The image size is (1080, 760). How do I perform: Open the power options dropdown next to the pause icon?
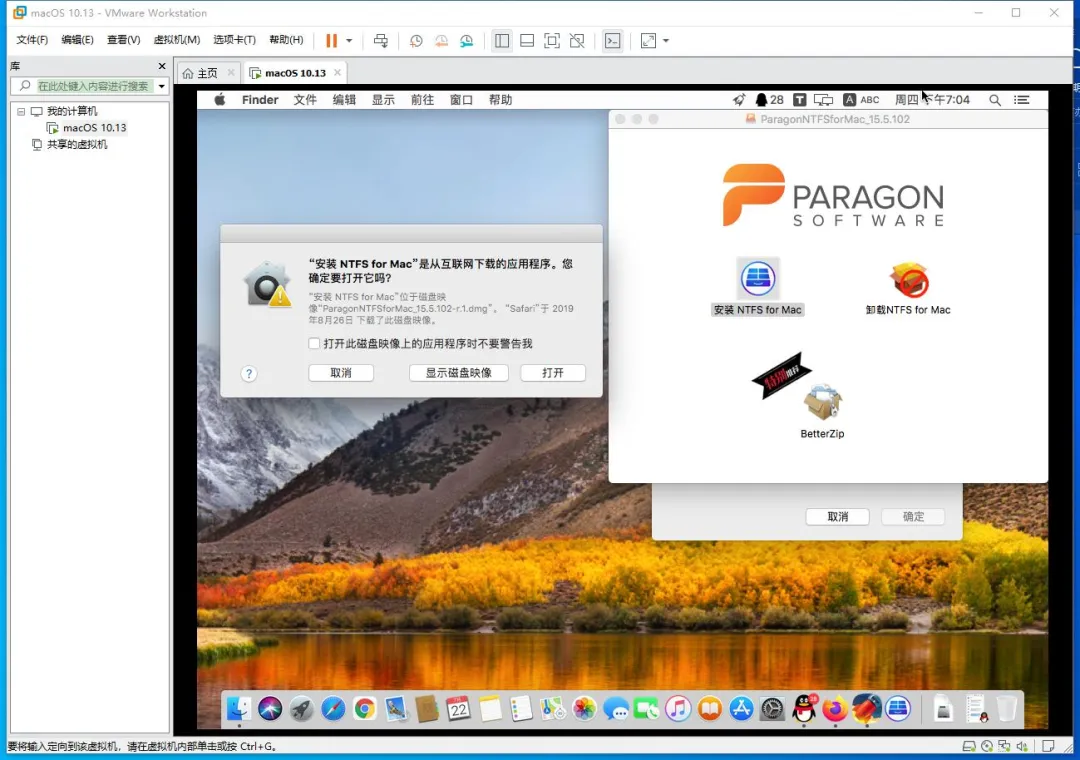coord(349,41)
